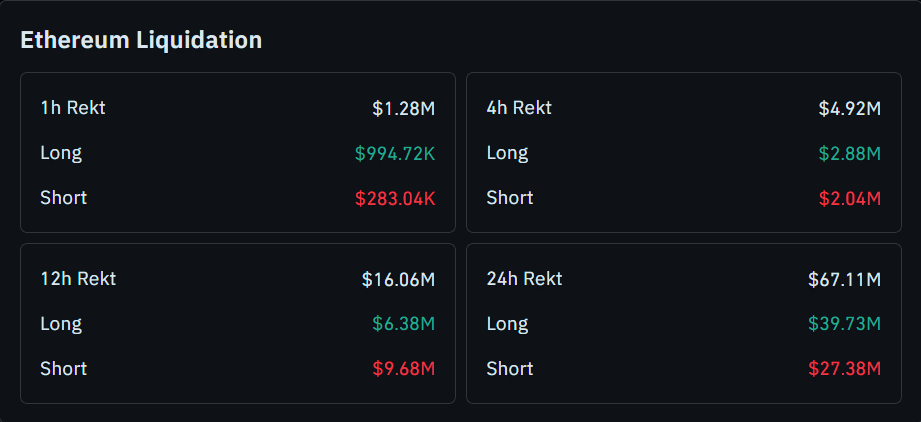Click the Short label in 24h card
Image resolution: width=921 pixels, height=422 pixels.
[x=510, y=369]
